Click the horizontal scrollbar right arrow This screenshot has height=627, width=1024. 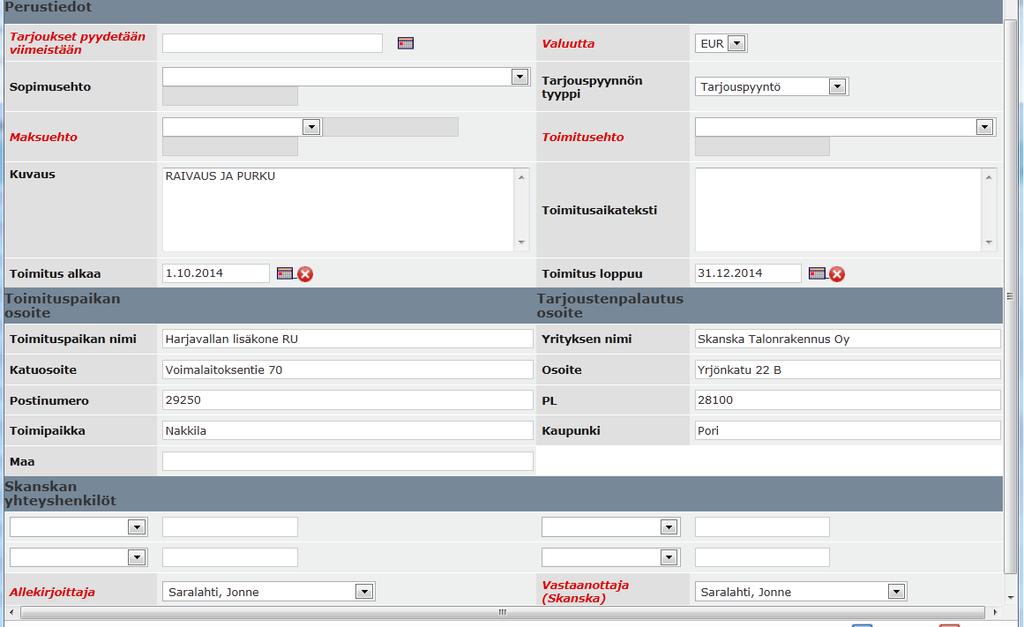click(x=995, y=612)
